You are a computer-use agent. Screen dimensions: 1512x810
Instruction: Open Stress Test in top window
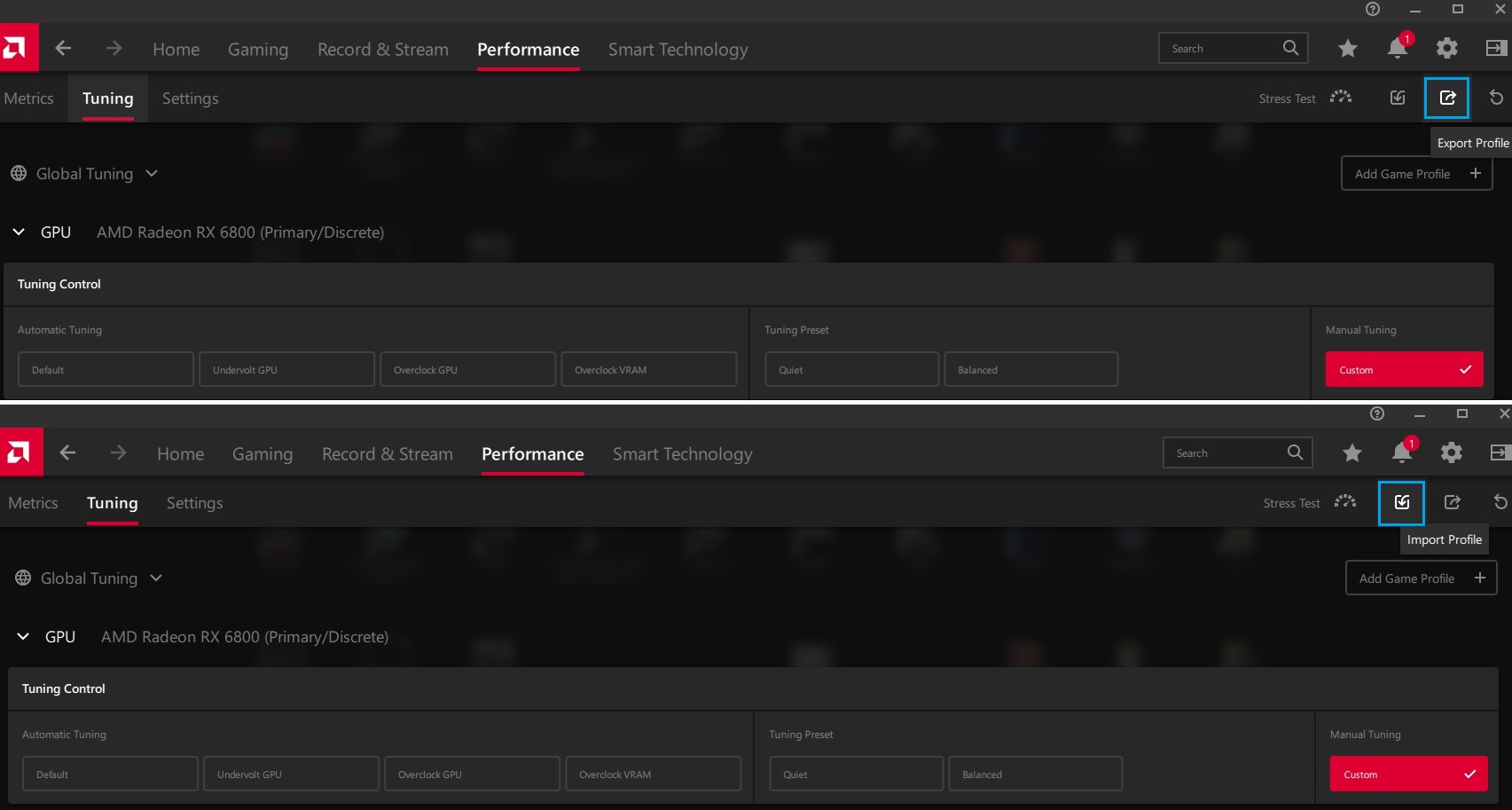(x=1304, y=98)
